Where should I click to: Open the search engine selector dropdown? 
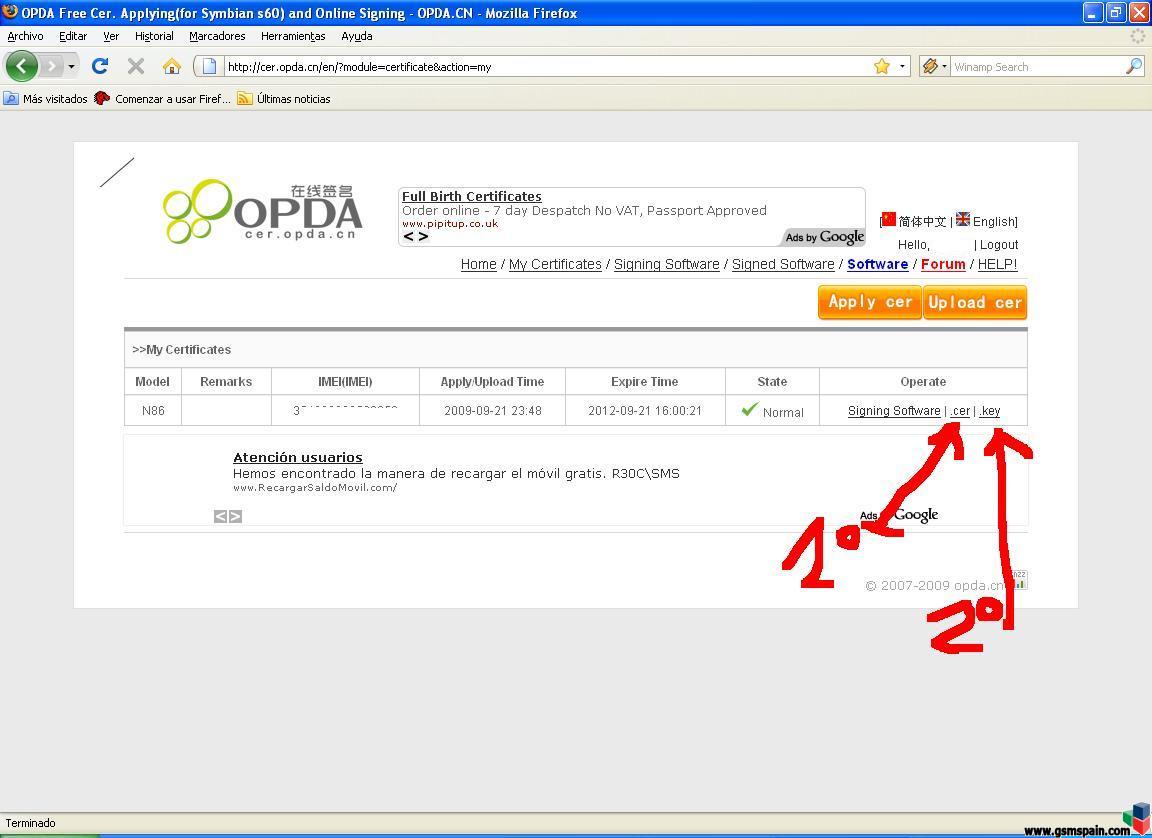click(935, 67)
